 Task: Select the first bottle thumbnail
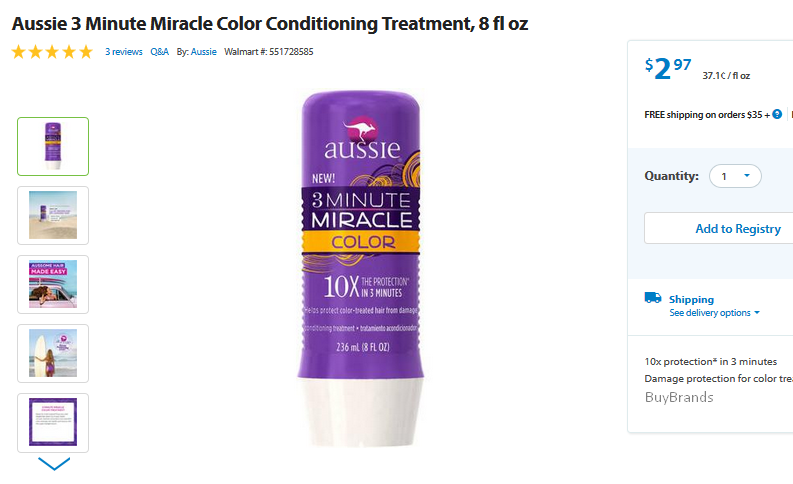coord(53,147)
